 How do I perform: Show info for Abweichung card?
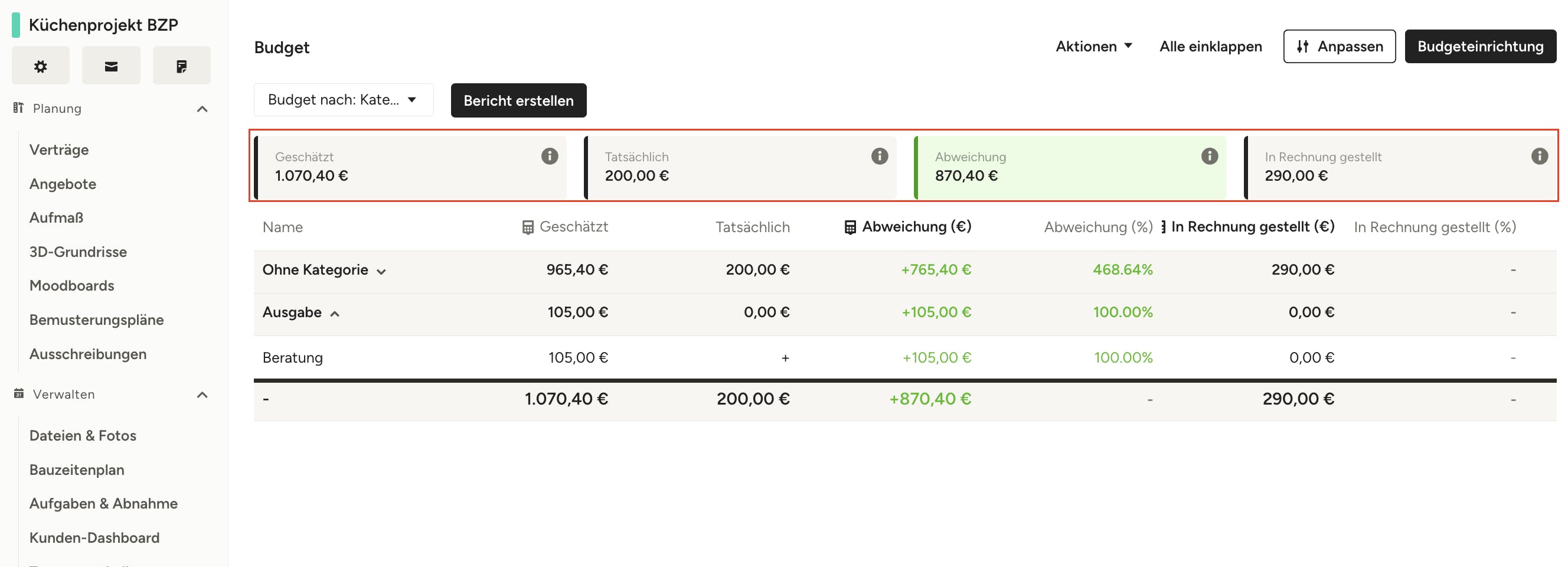(1209, 157)
